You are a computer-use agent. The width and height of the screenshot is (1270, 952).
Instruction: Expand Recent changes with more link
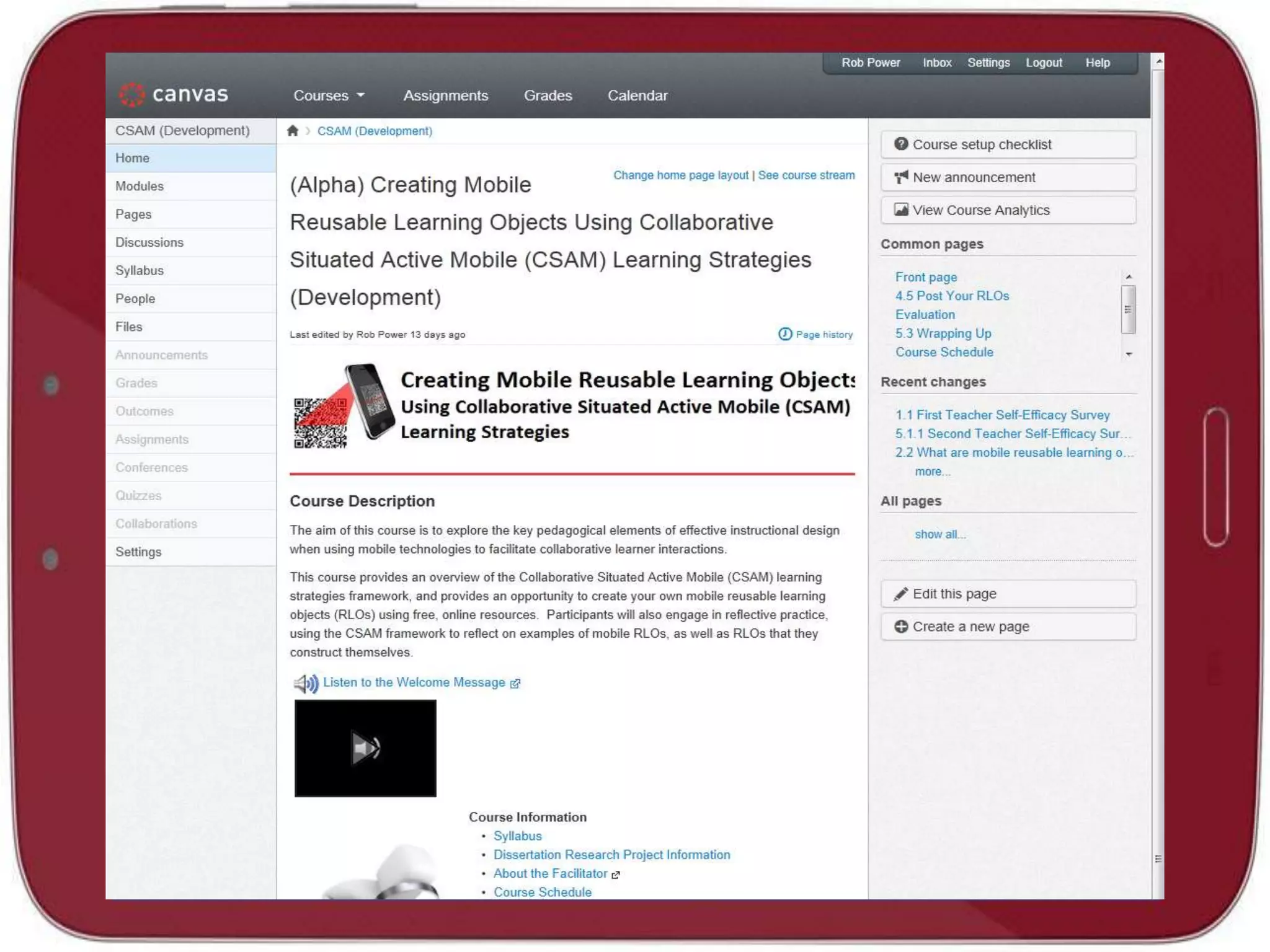932,472
